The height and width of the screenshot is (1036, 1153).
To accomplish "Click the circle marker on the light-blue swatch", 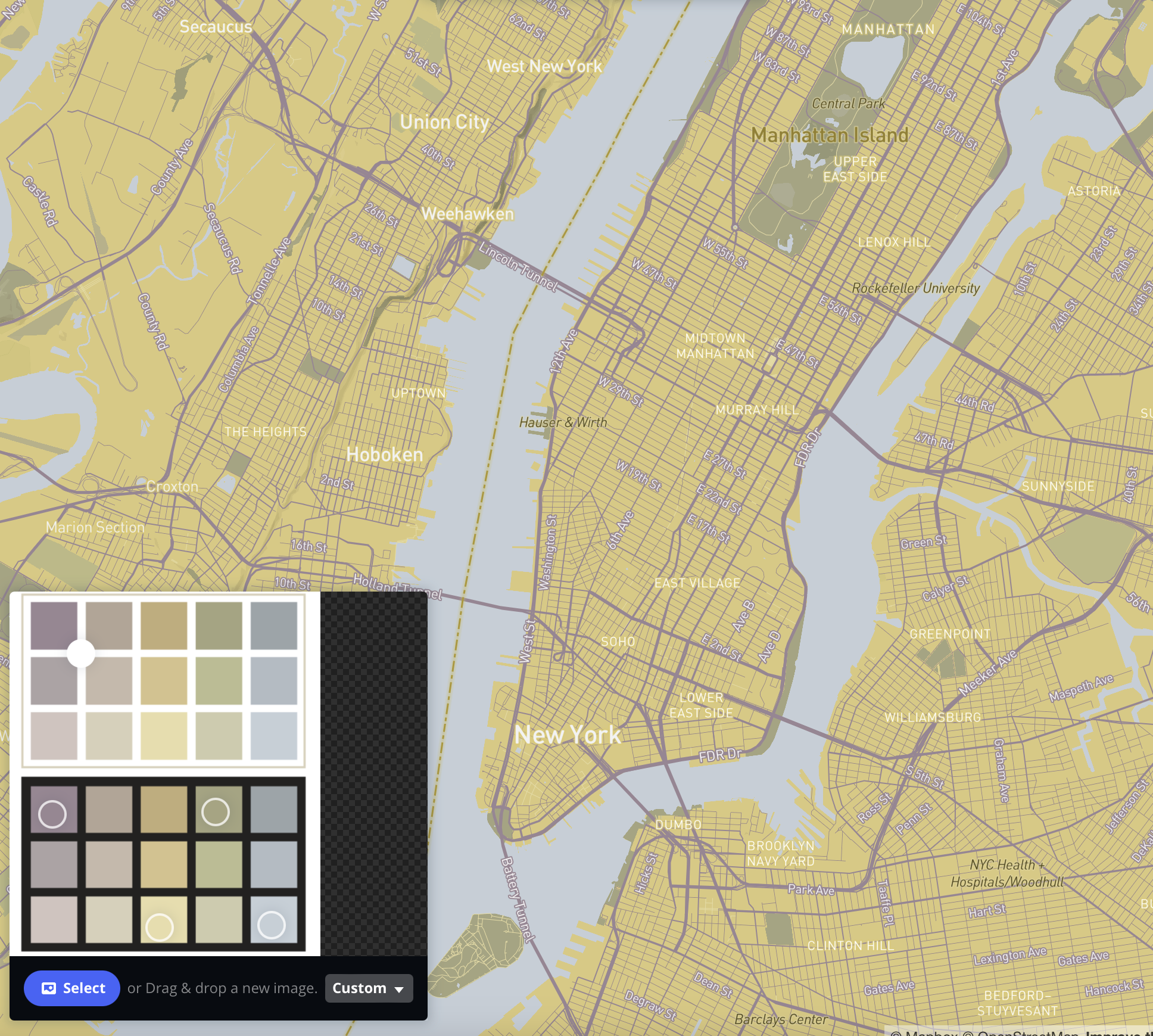I will point(272,925).
